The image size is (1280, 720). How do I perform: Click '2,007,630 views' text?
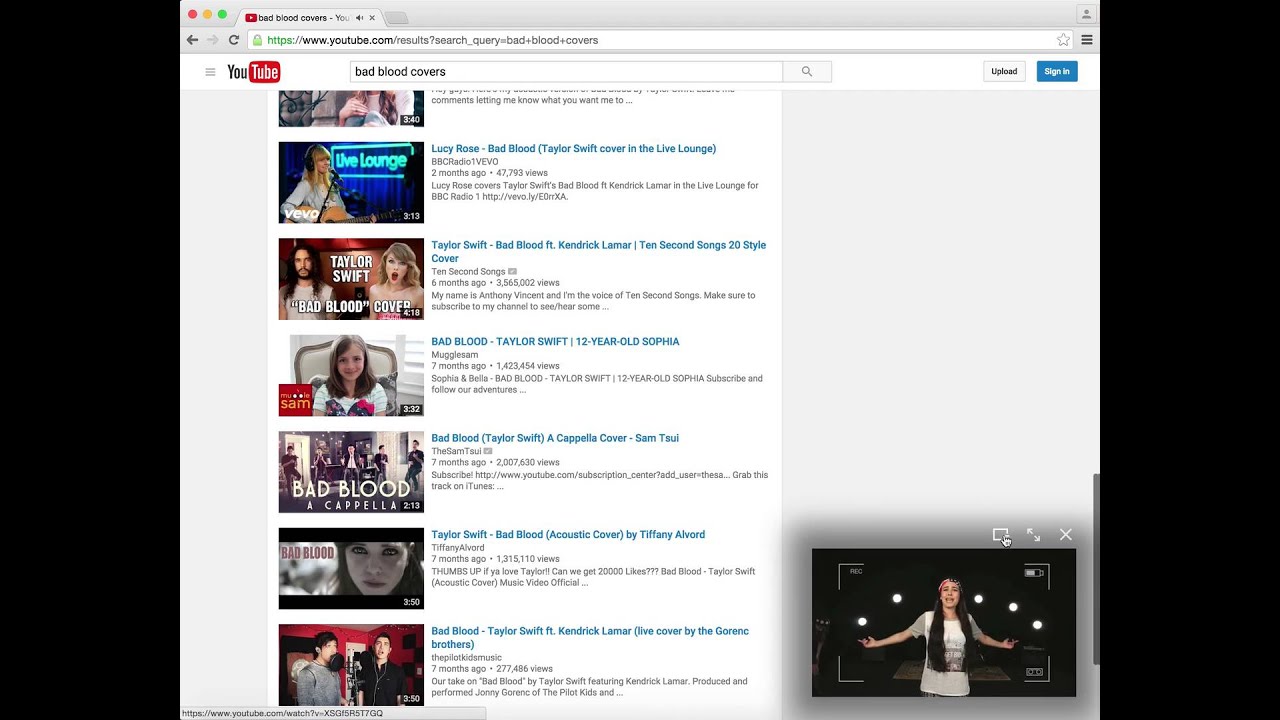pyautogui.click(x=528, y=463)
